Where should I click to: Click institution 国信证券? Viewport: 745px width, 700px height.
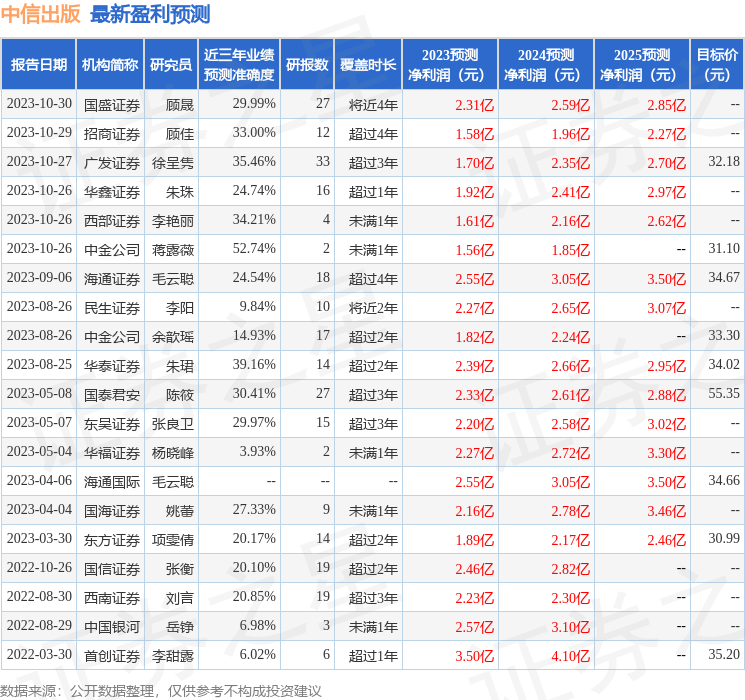click(112, 568)
